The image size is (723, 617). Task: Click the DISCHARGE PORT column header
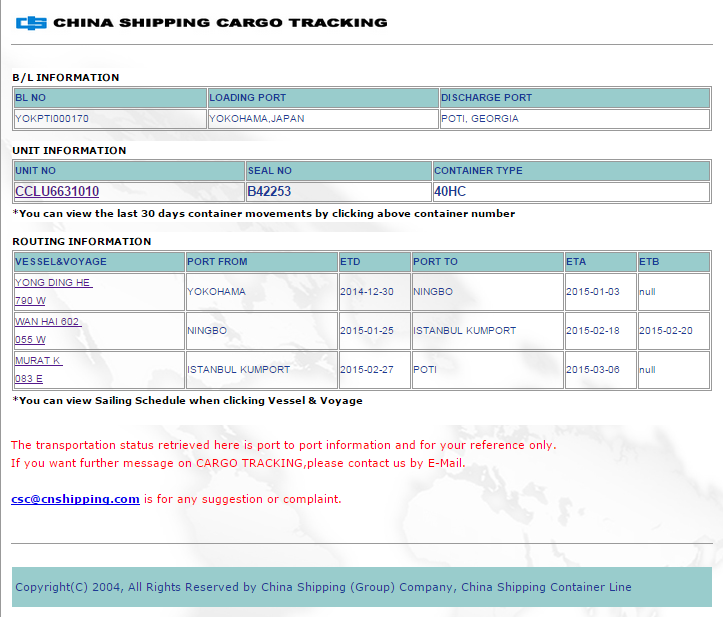[x=575, y=98]
